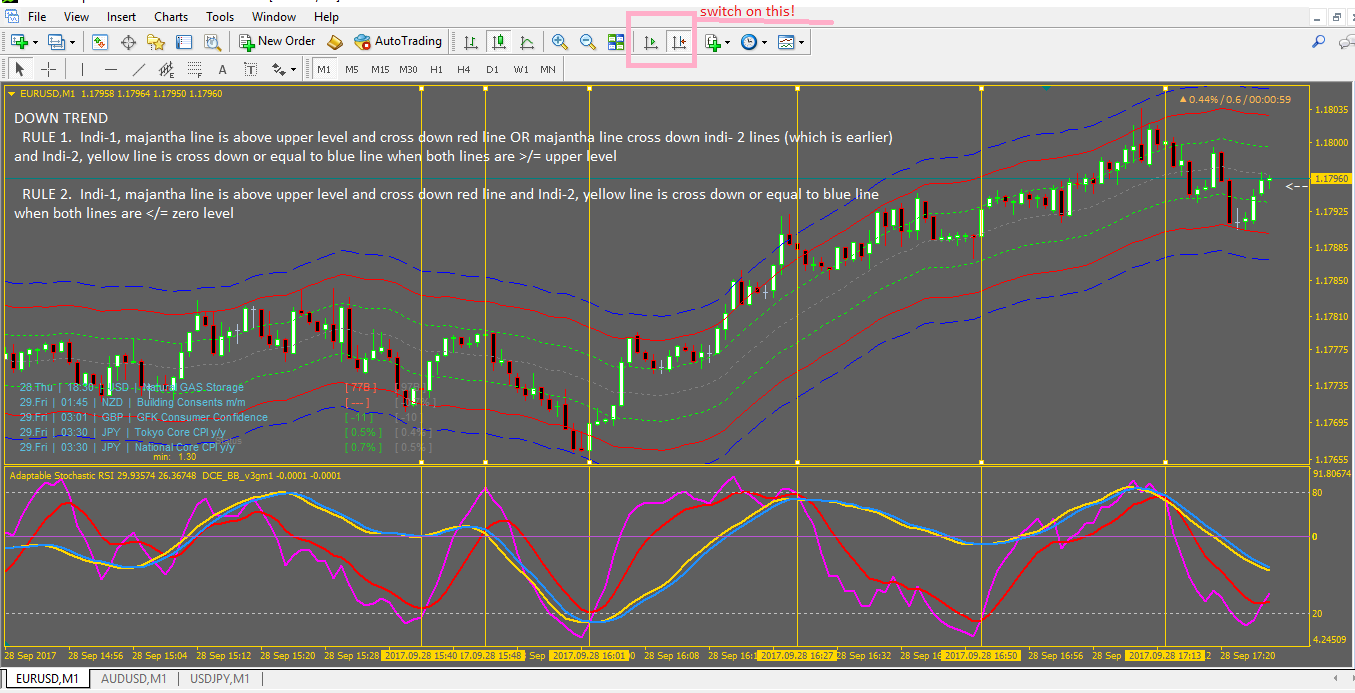Zoom out of the chart

[x=588, y=42]
